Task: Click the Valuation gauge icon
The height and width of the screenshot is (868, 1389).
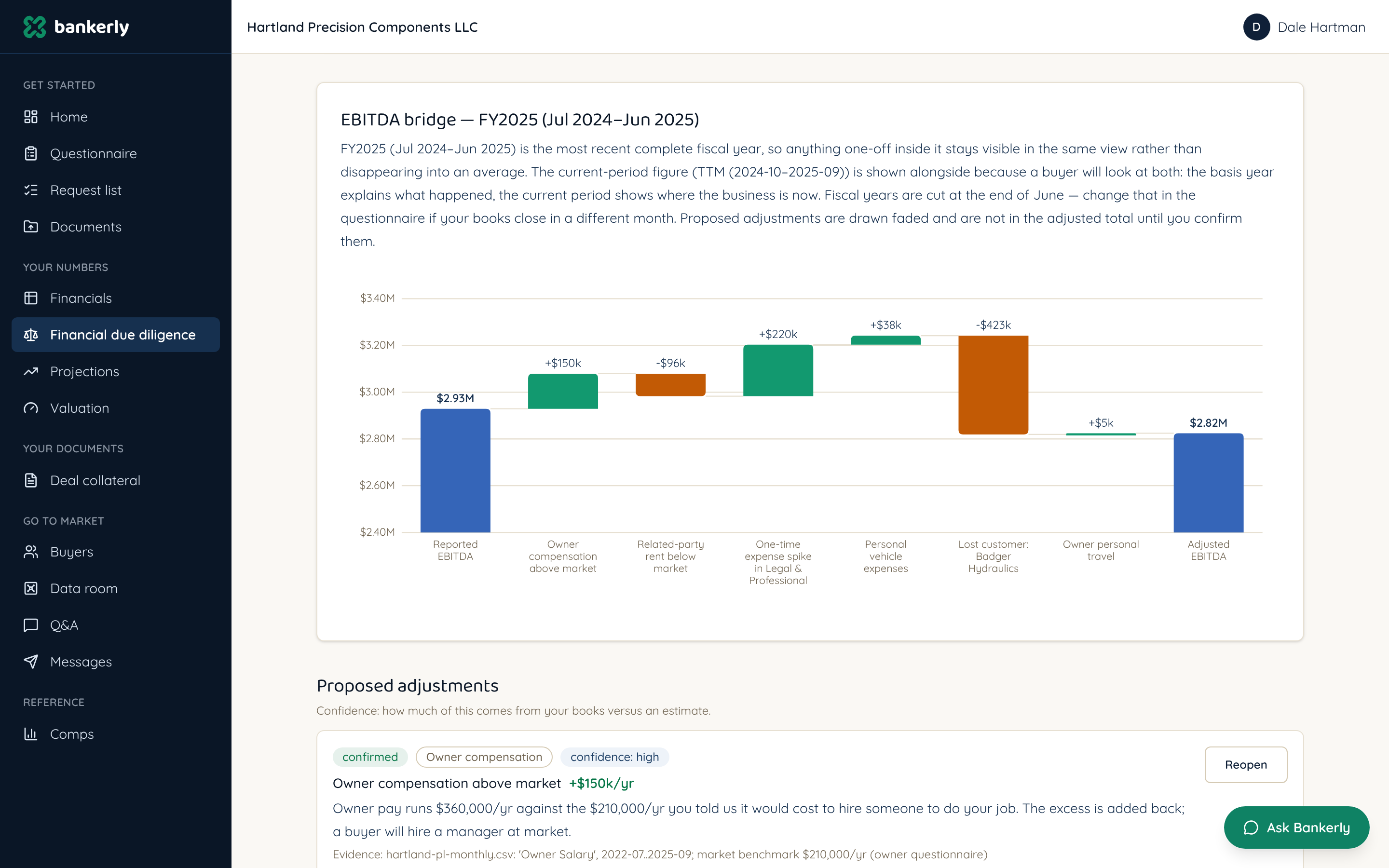Action: point(31,408)
